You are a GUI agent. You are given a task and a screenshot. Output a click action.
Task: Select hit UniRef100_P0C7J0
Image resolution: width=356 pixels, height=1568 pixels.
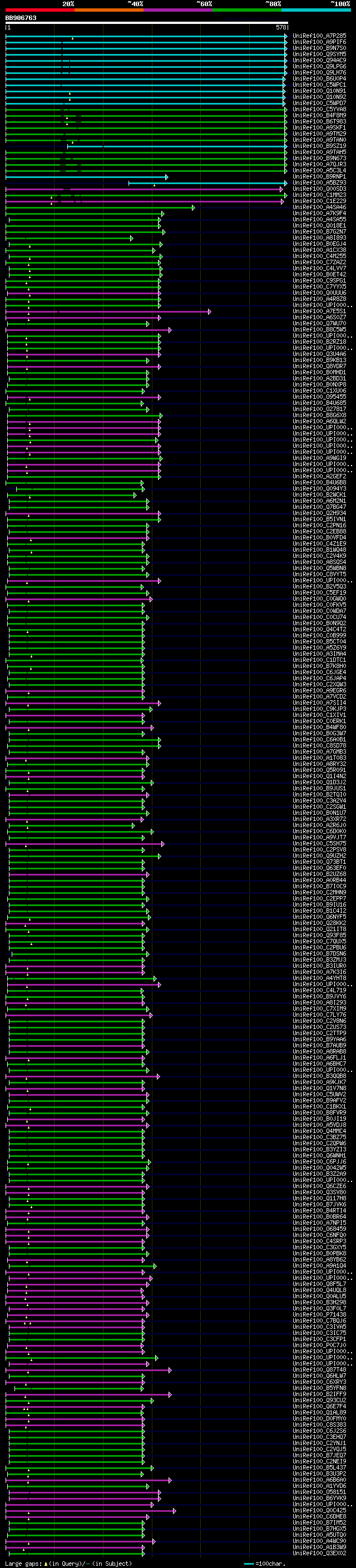click(x=319, y=1345)
